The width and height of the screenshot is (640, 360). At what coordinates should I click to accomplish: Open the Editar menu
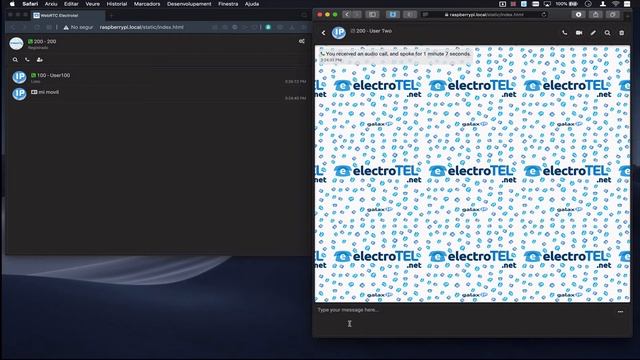[x=71, y=4]
